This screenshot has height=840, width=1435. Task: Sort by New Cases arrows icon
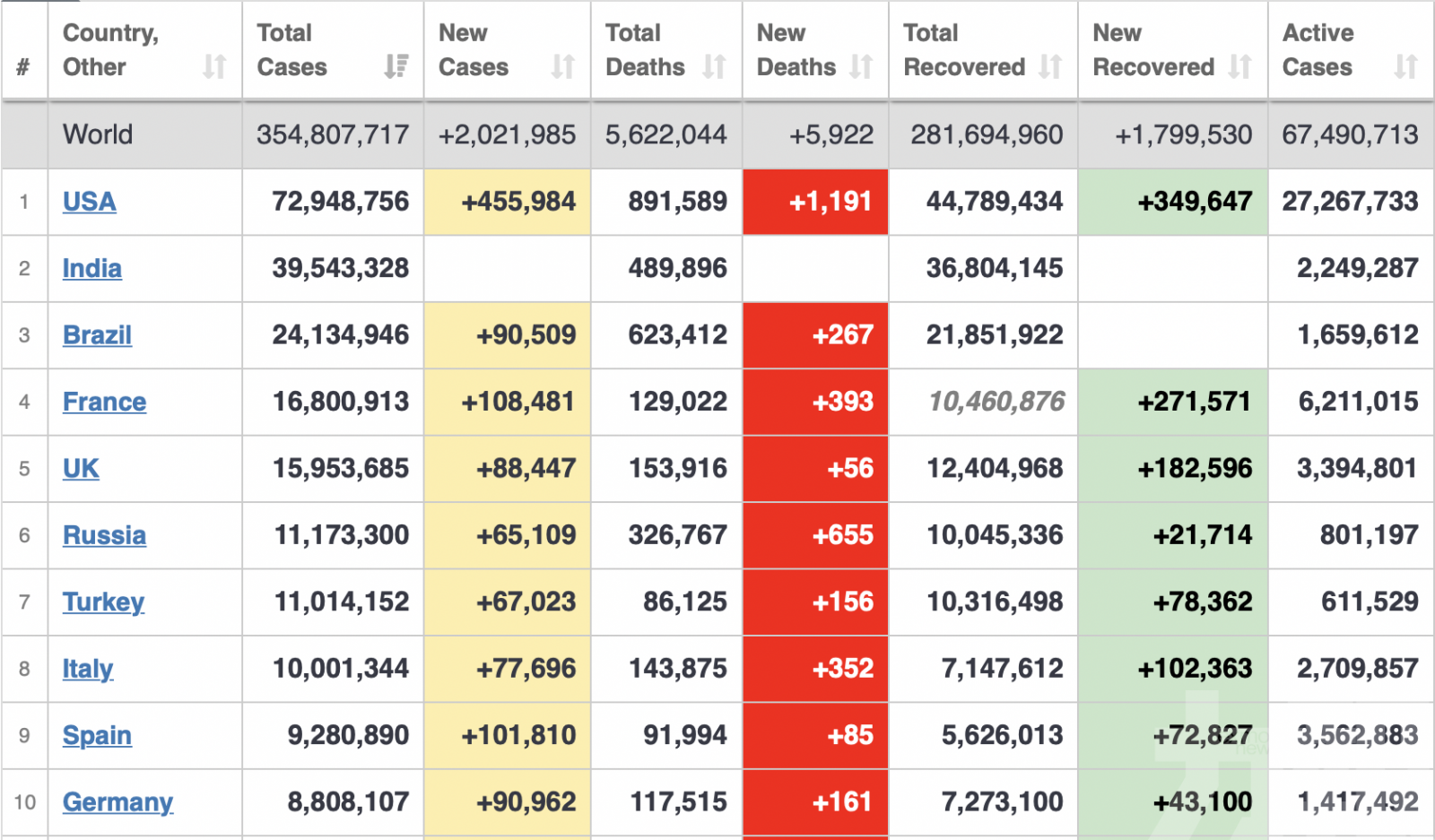pyautogui.click(x=563, y=66)
